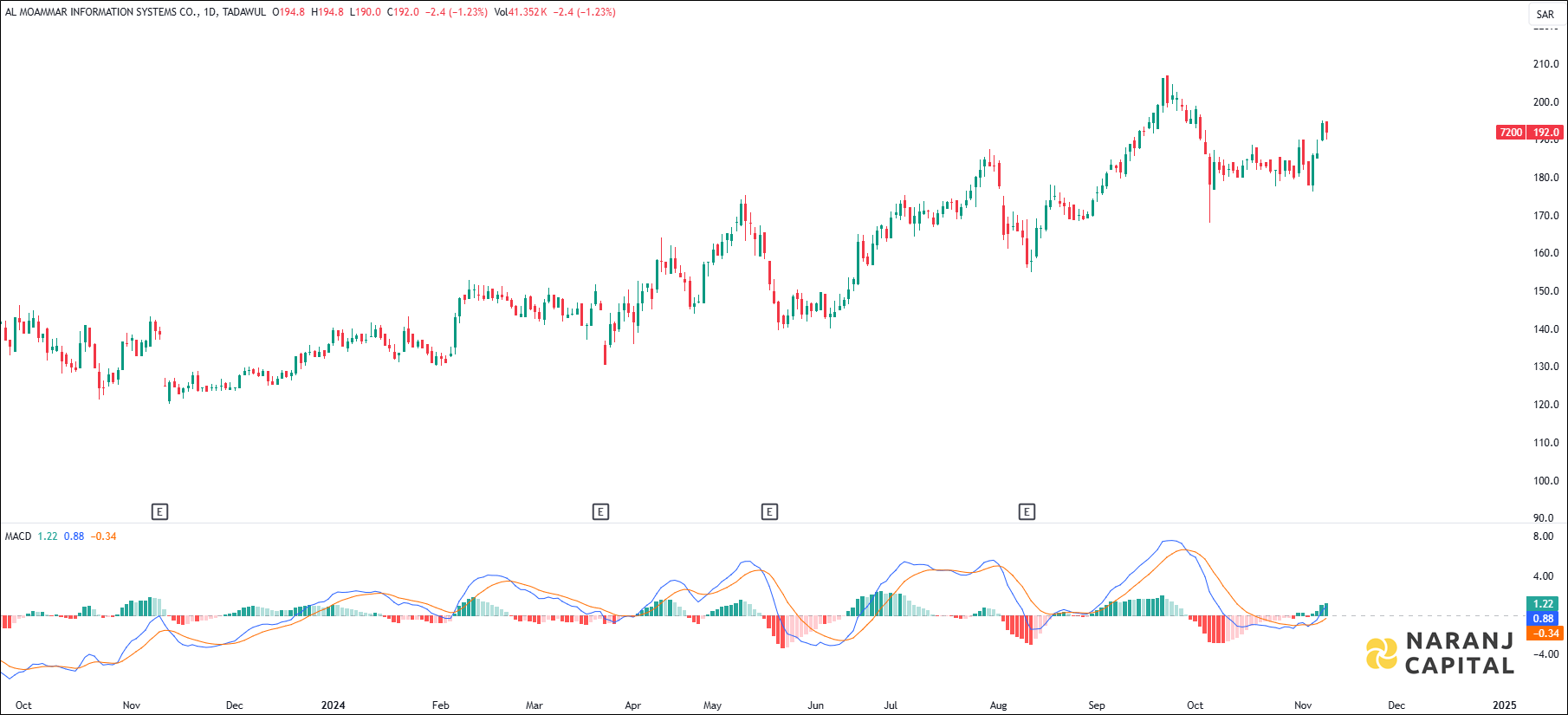
Task: Click the 150.0 price axis label
Action: pos(1545,291)
